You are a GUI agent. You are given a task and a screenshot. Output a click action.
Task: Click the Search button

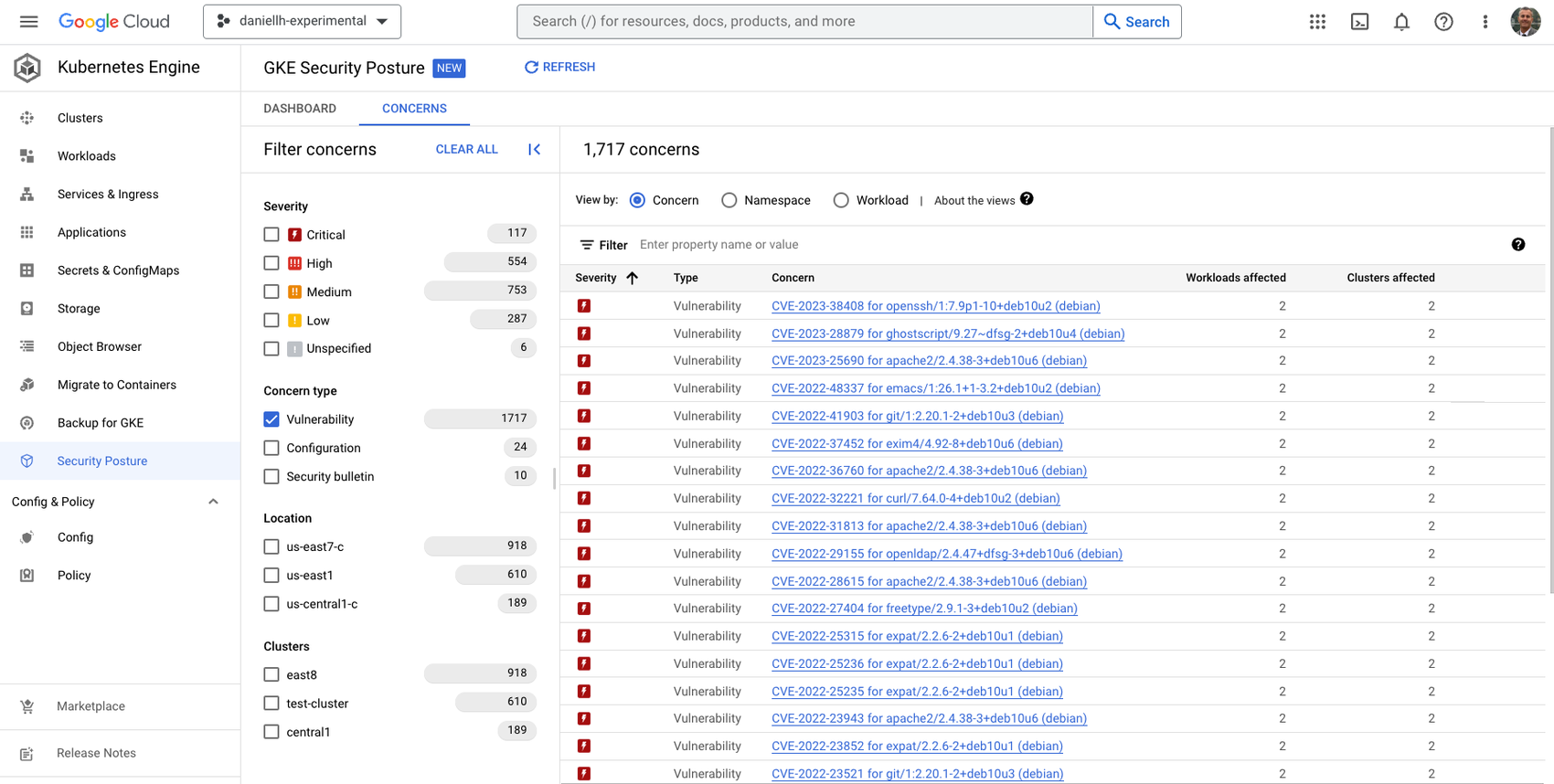point(1137,22)
